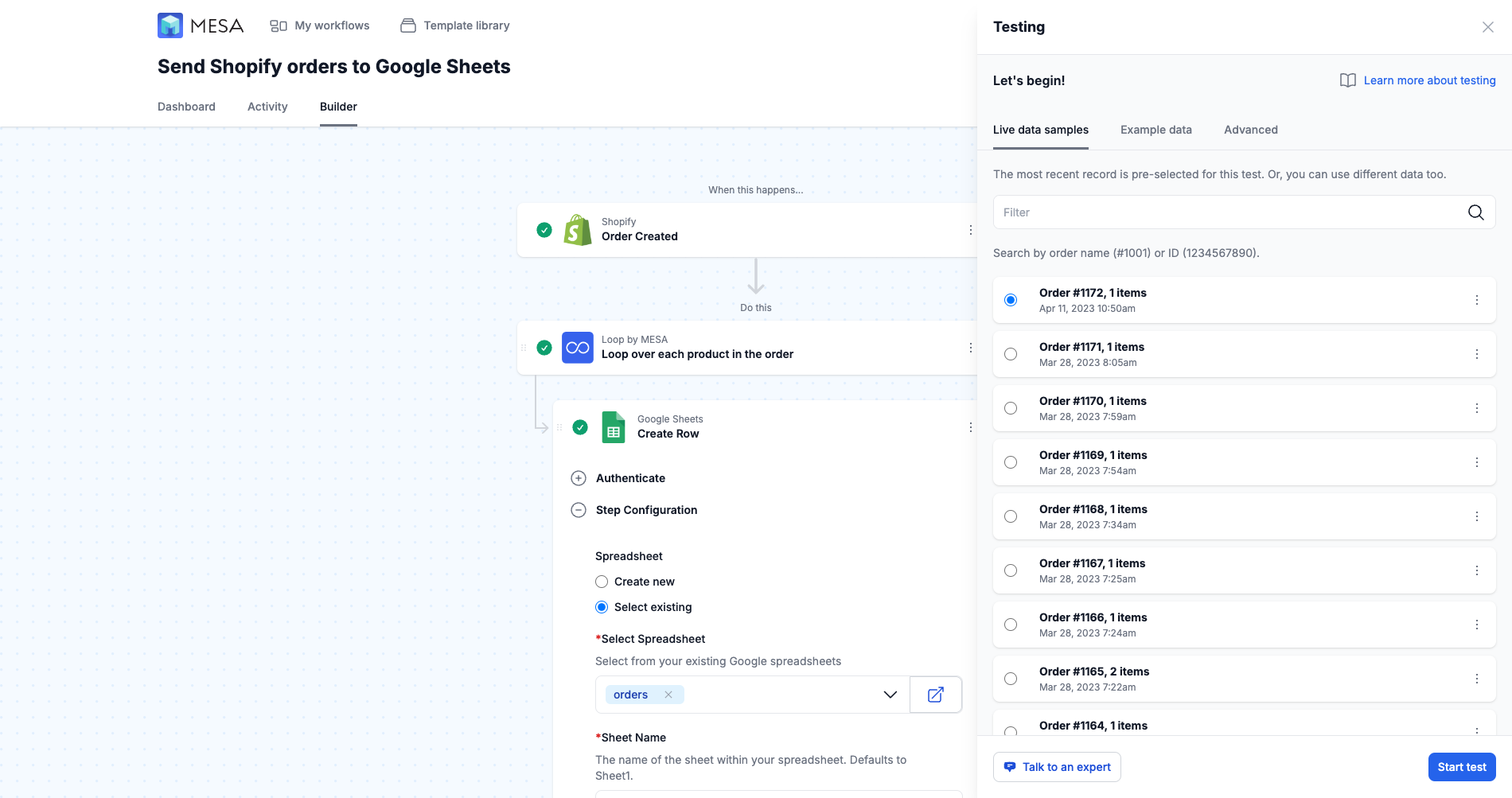Open the Select Spreadsheet dropdown arrow

pyautogui.click(x=890, y=695)
